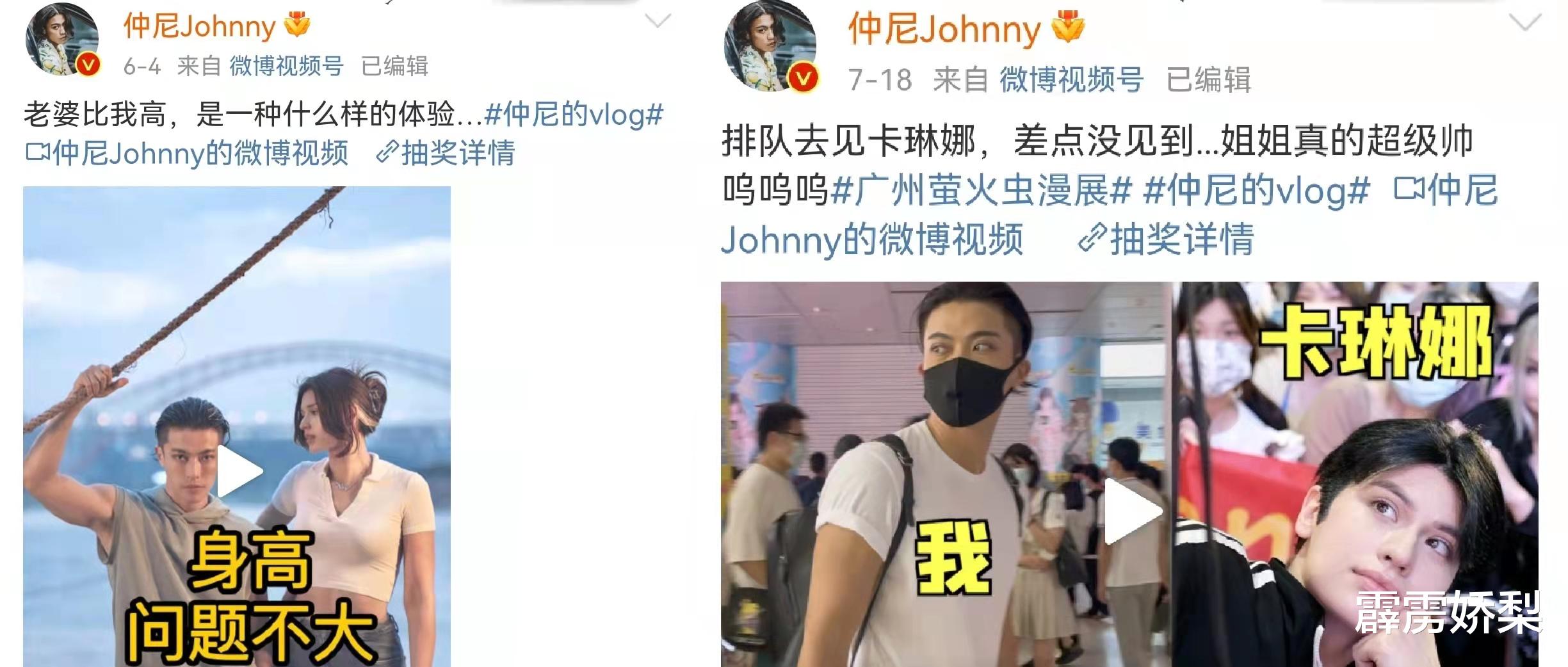1568x667 pixels.
Task: Open the 抽奖详情 link in the right post
Action: tap(1182, 239)
